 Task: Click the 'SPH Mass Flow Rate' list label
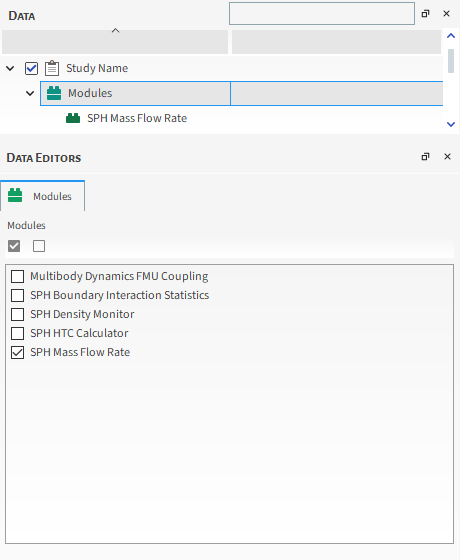point(80,352)
